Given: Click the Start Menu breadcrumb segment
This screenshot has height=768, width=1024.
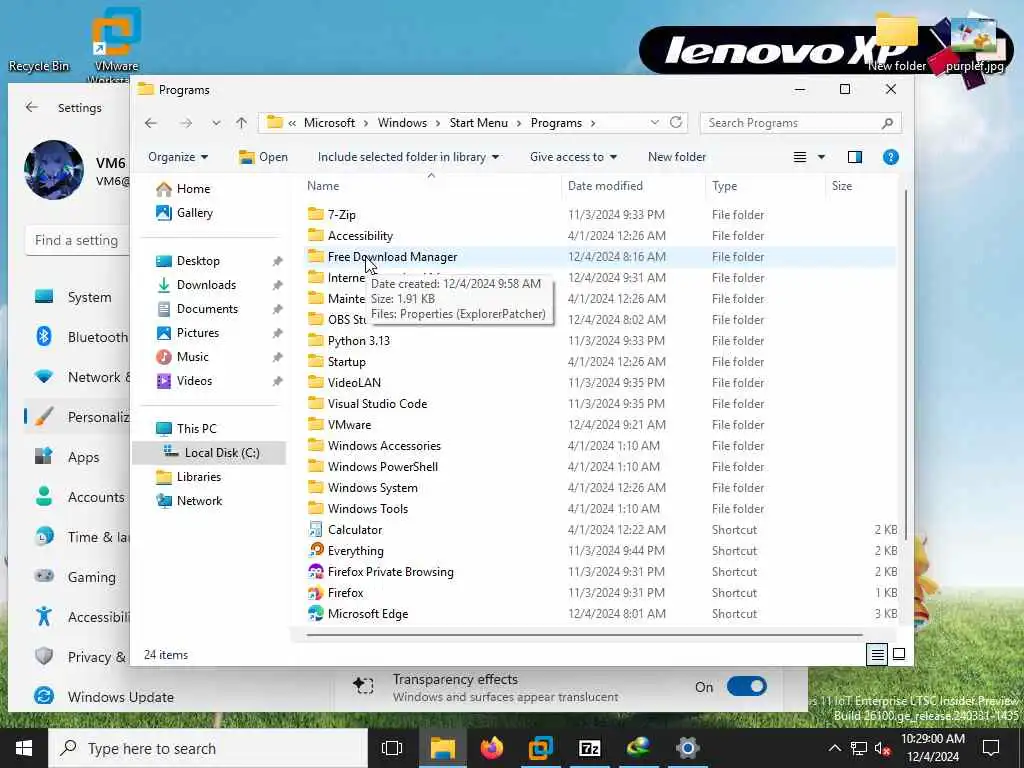Looking at the screenshot, I should click(x=478, y=123).
